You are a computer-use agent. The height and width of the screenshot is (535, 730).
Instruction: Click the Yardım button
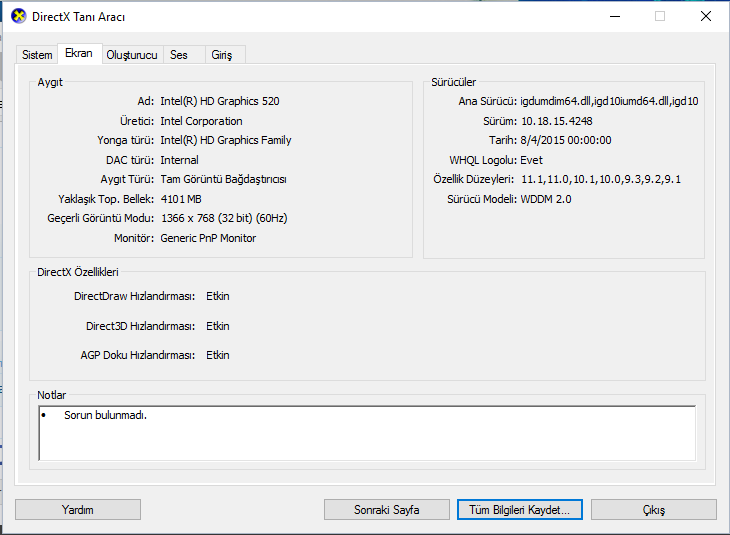pos(78,510)
